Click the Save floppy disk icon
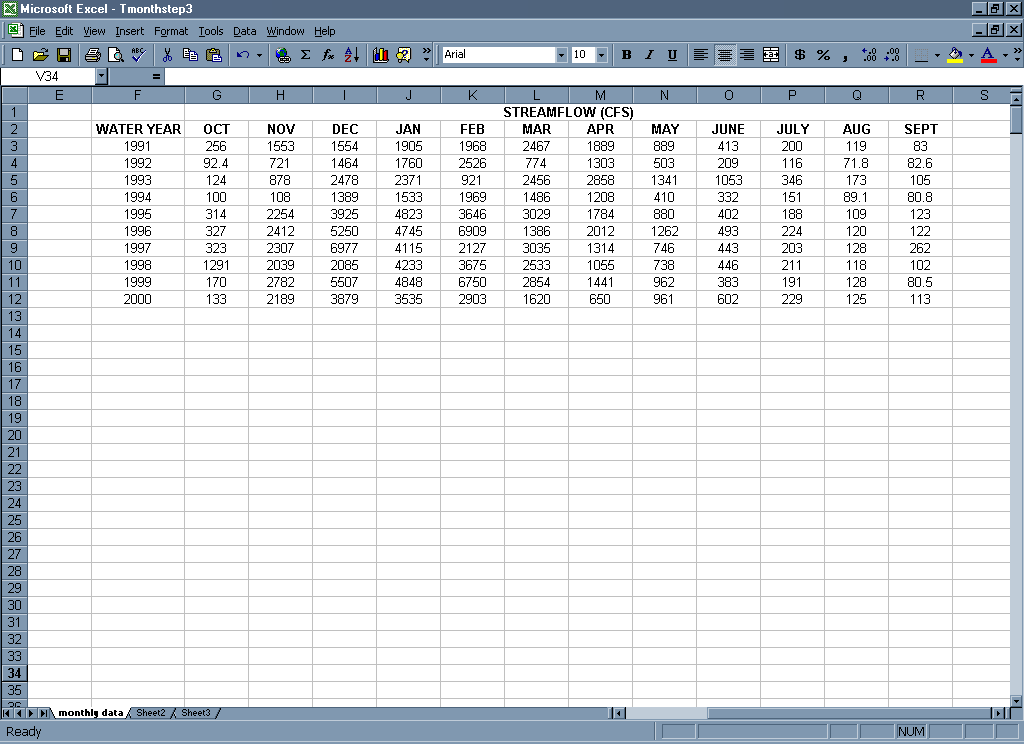Image resolution: width=1024 pixels, height=744 pixels. click(x=63, y=55)
